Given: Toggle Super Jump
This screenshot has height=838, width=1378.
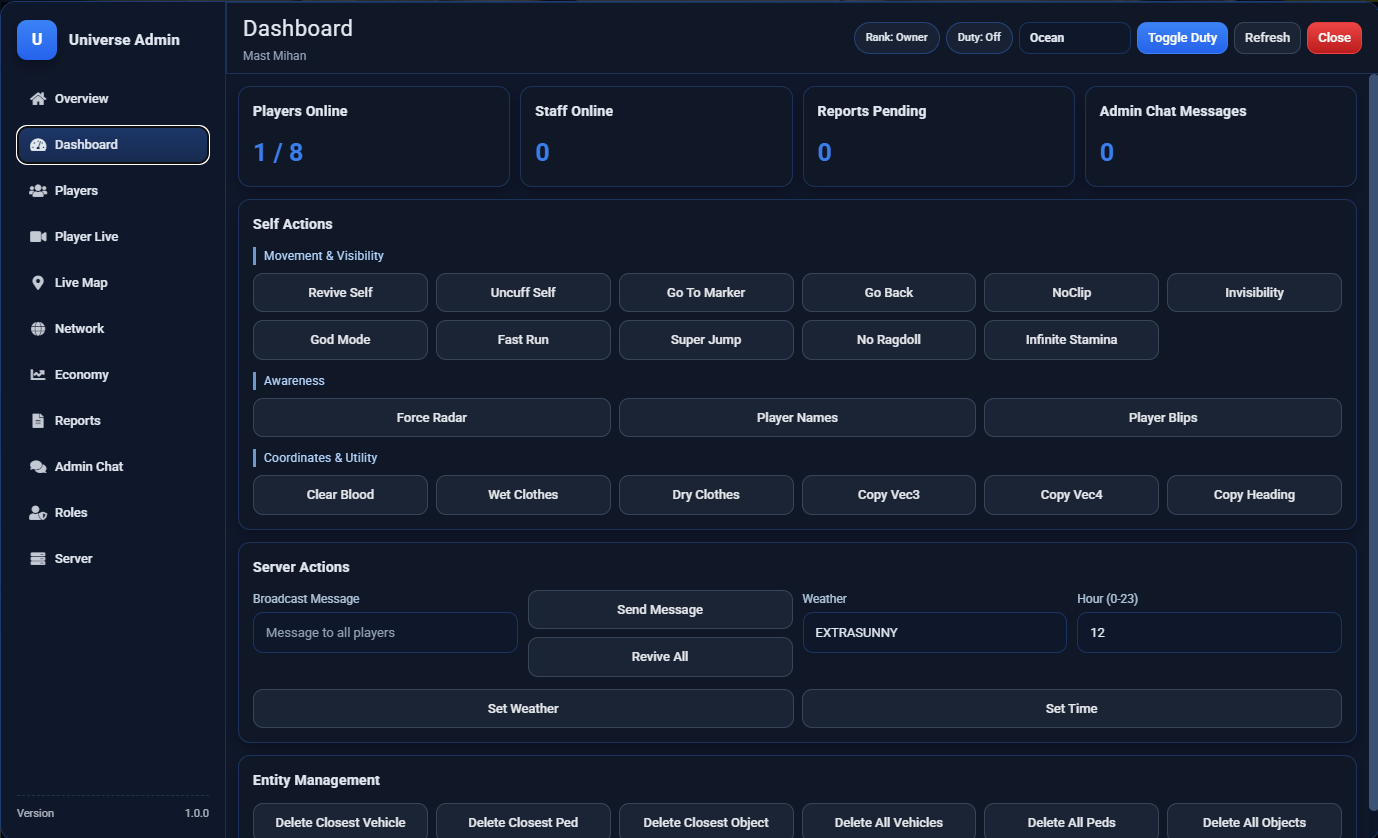Looking at the screenshot, I should point(706,340).
